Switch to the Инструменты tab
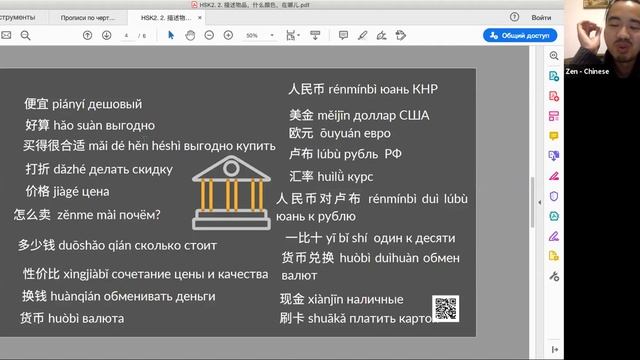Screen dimensions: 640x360 [x=18, y=18]
